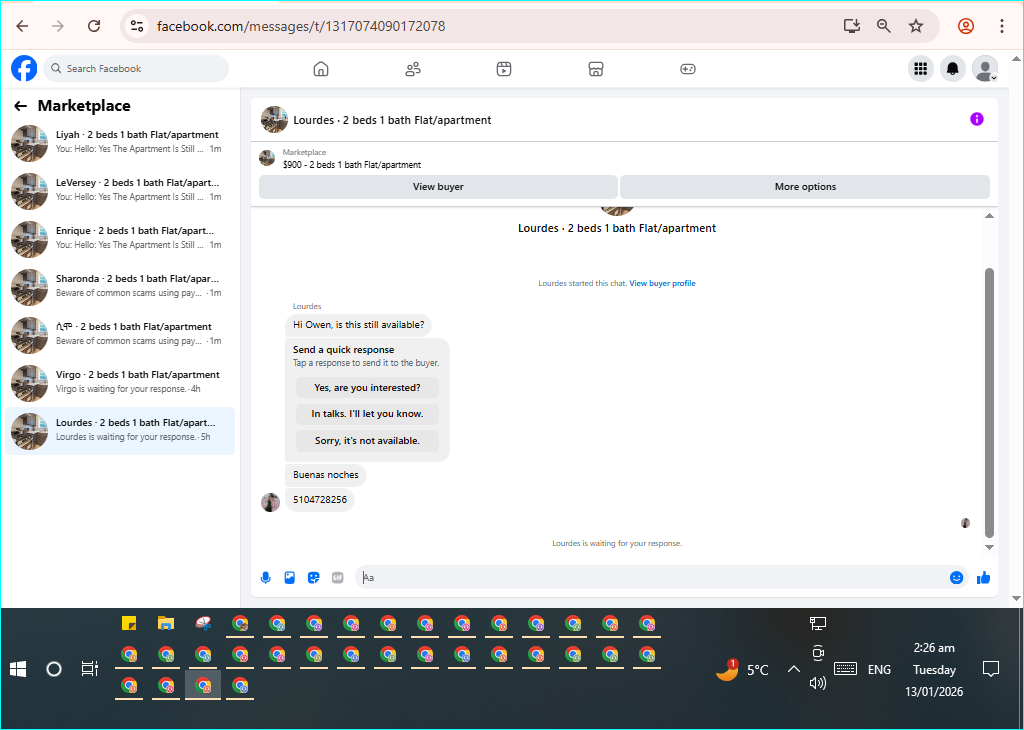Open Chrome three-dot menu

click(x=1001, y=26)
